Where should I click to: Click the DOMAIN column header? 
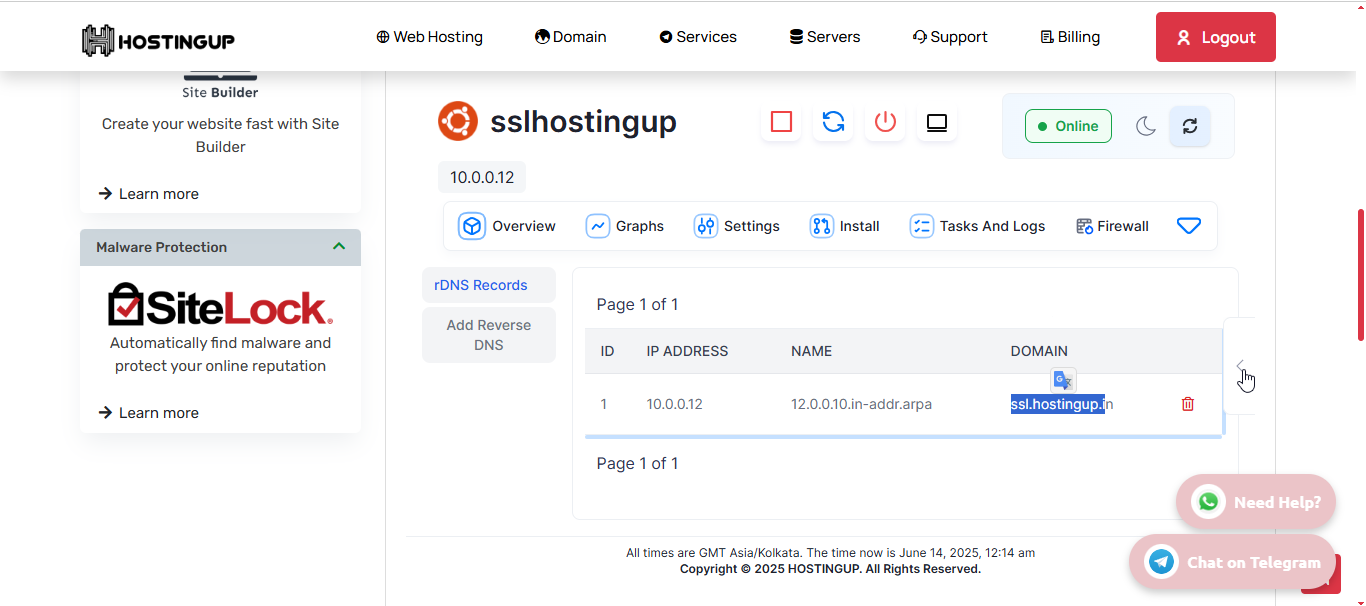coord(1039,351)
